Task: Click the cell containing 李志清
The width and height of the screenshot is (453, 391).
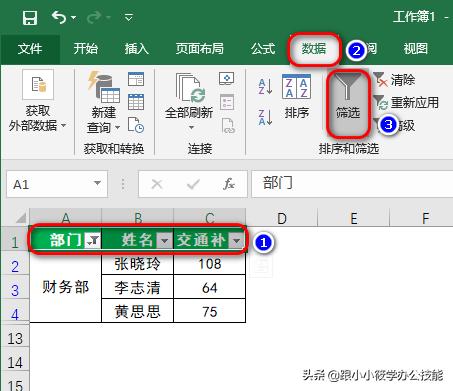Action: 138,287
